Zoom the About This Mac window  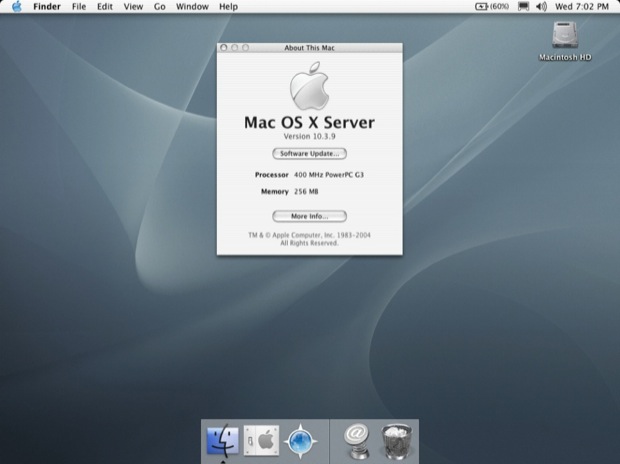245,47
